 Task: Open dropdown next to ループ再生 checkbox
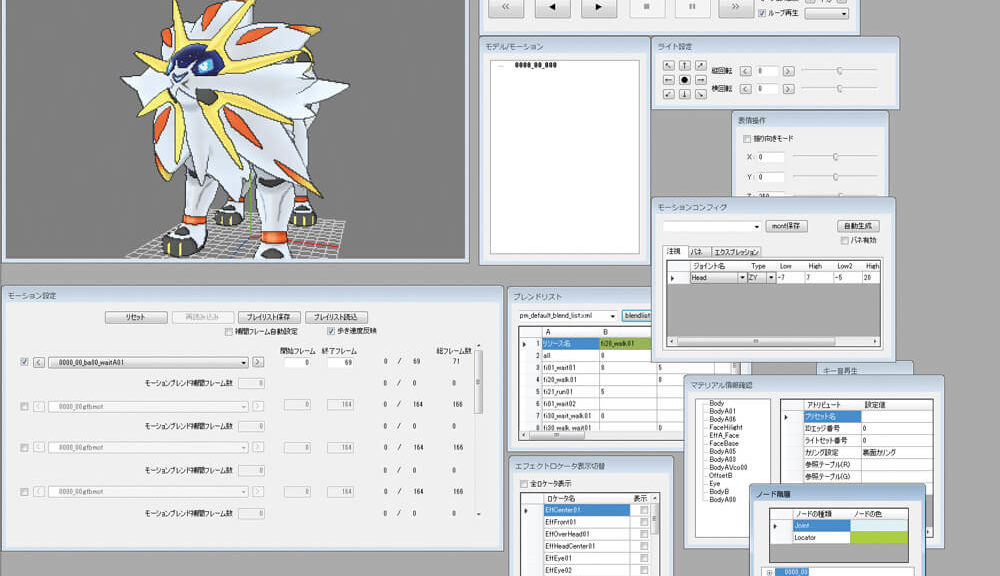pos(827,13)
